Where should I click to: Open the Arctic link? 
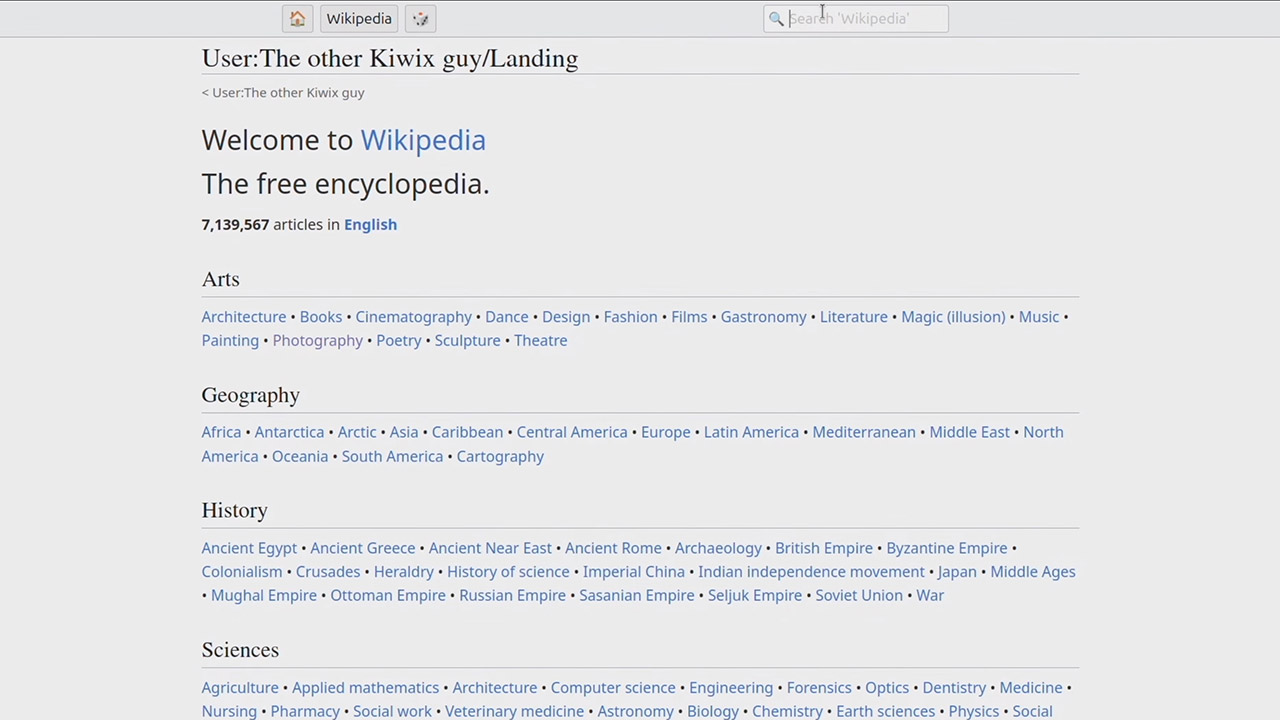[357, 432]
